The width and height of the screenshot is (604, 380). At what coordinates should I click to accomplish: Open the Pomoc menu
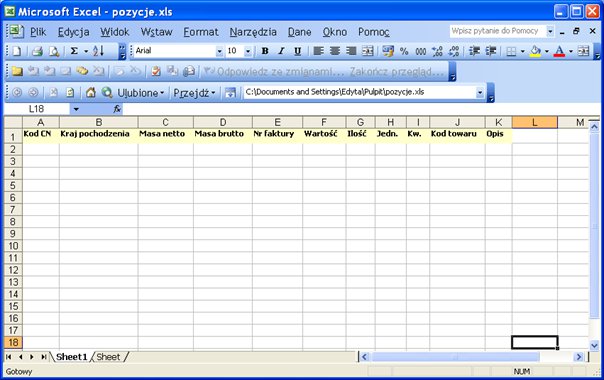coord(374,32)
